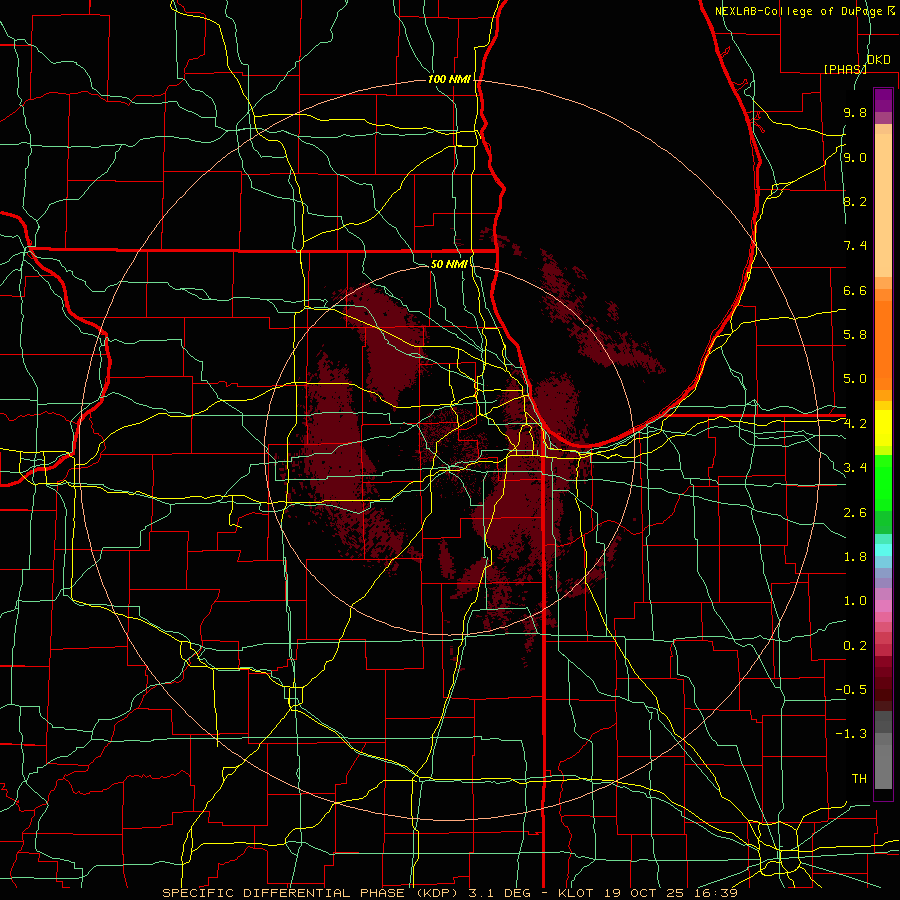Select the bright green legend band beside 3.4
The image size is (900, 900).
point(883,482)
